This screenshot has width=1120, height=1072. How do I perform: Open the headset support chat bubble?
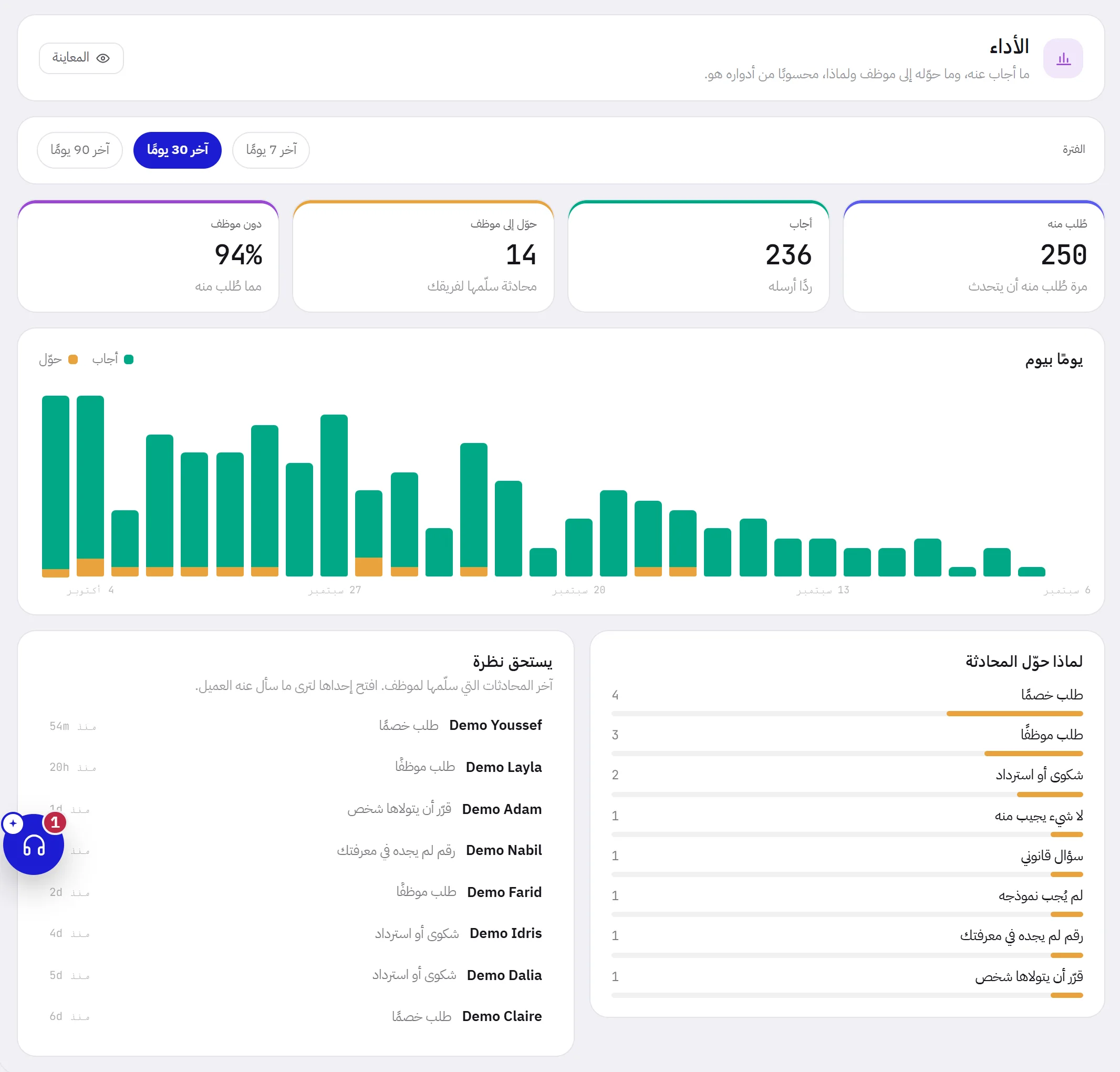pos(34,844)
